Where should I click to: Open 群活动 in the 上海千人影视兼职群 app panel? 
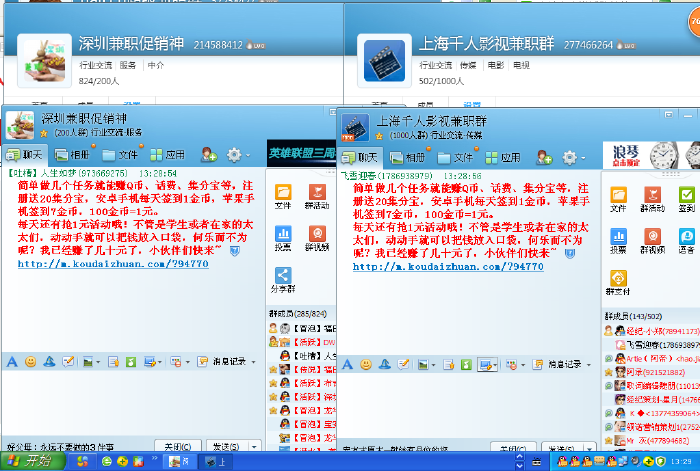pyautogui.click(x=653, y=199)
